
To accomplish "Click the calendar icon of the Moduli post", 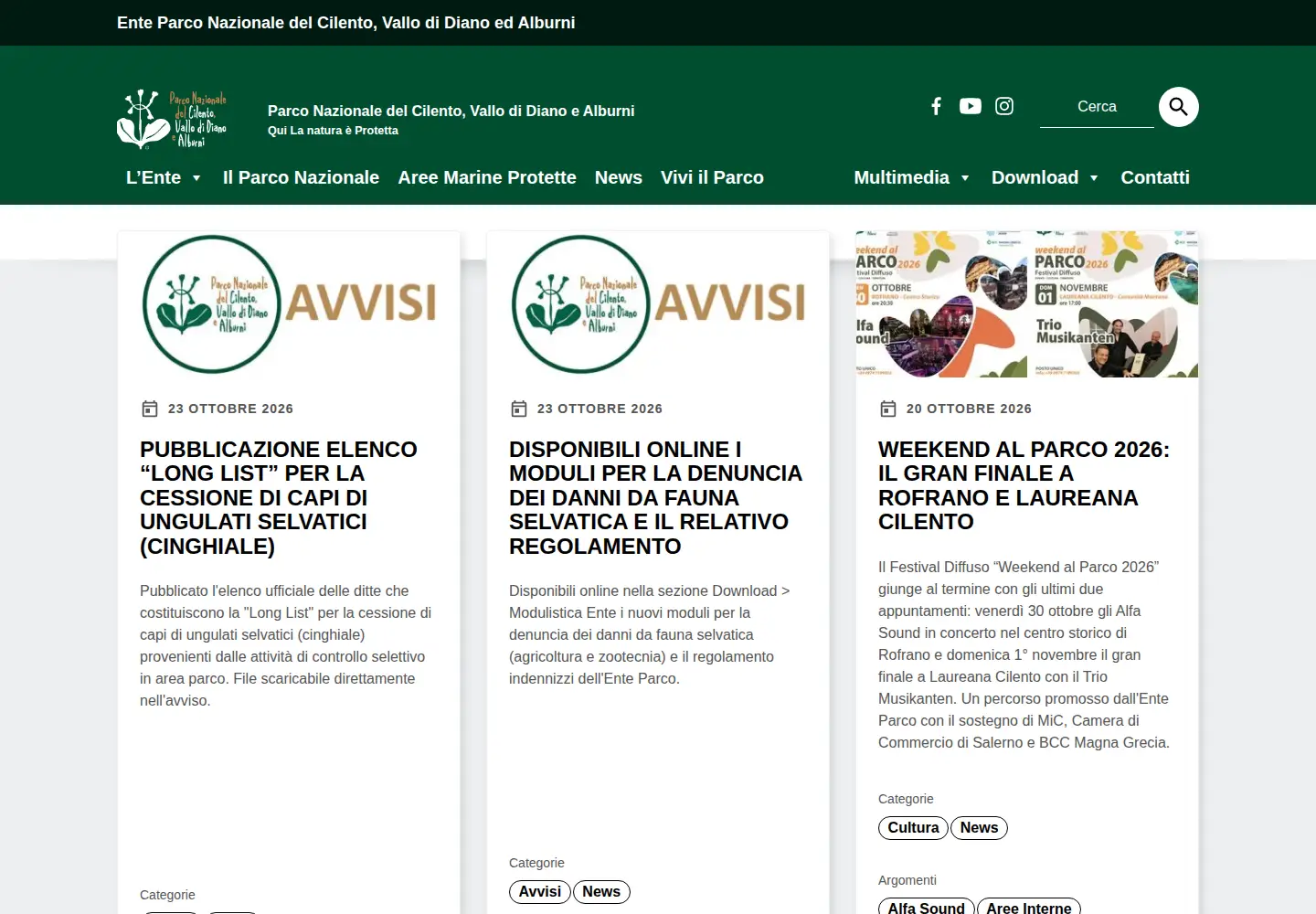I will click(519, 409).
